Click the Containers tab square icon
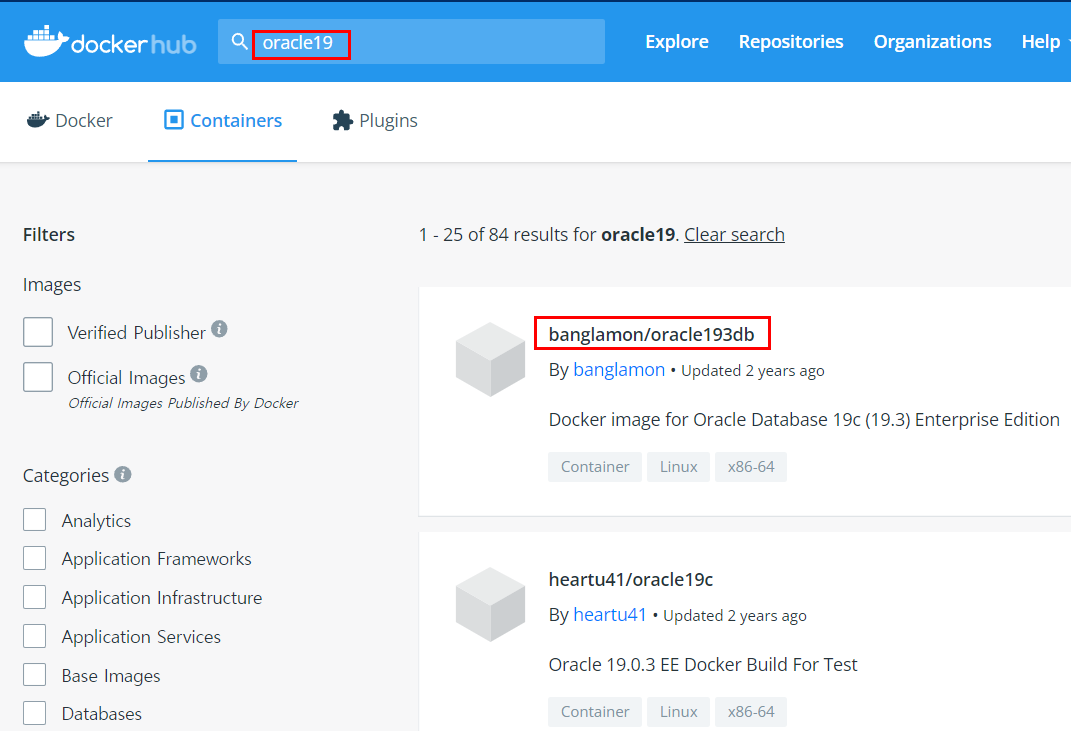 pos(173,120)
